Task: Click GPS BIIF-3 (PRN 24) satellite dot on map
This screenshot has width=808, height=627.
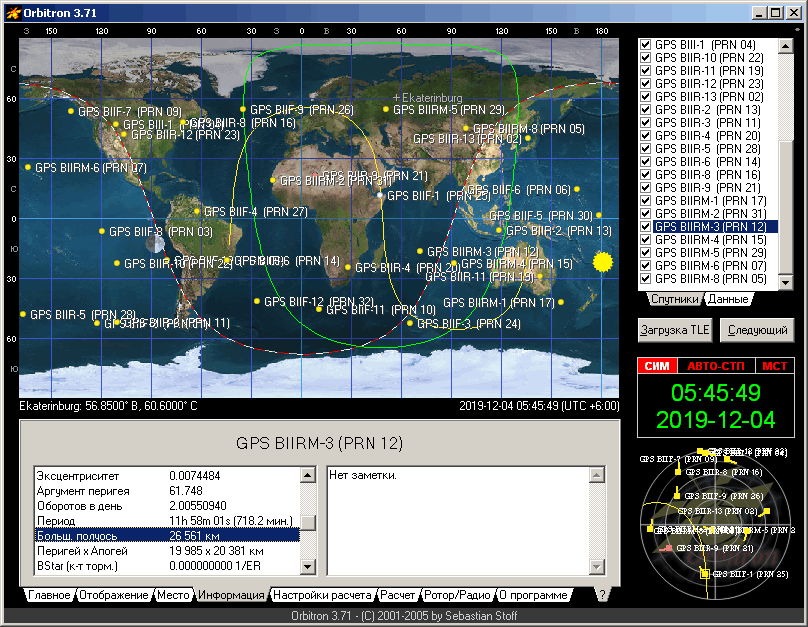Action: pos(410,323)
